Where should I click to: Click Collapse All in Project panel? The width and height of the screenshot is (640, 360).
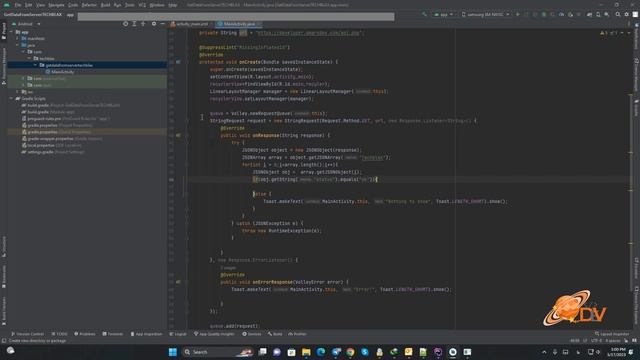pos(143,24)
